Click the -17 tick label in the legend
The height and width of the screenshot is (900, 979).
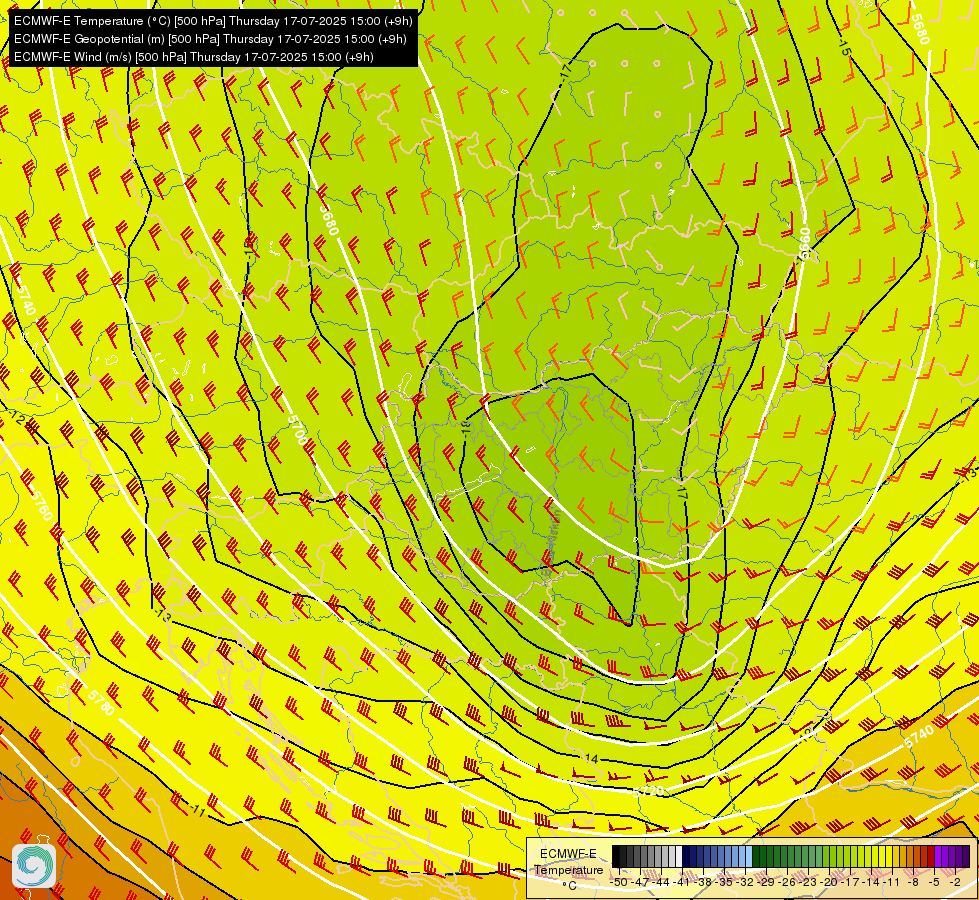pyautogui.click(x=850, y=882)
